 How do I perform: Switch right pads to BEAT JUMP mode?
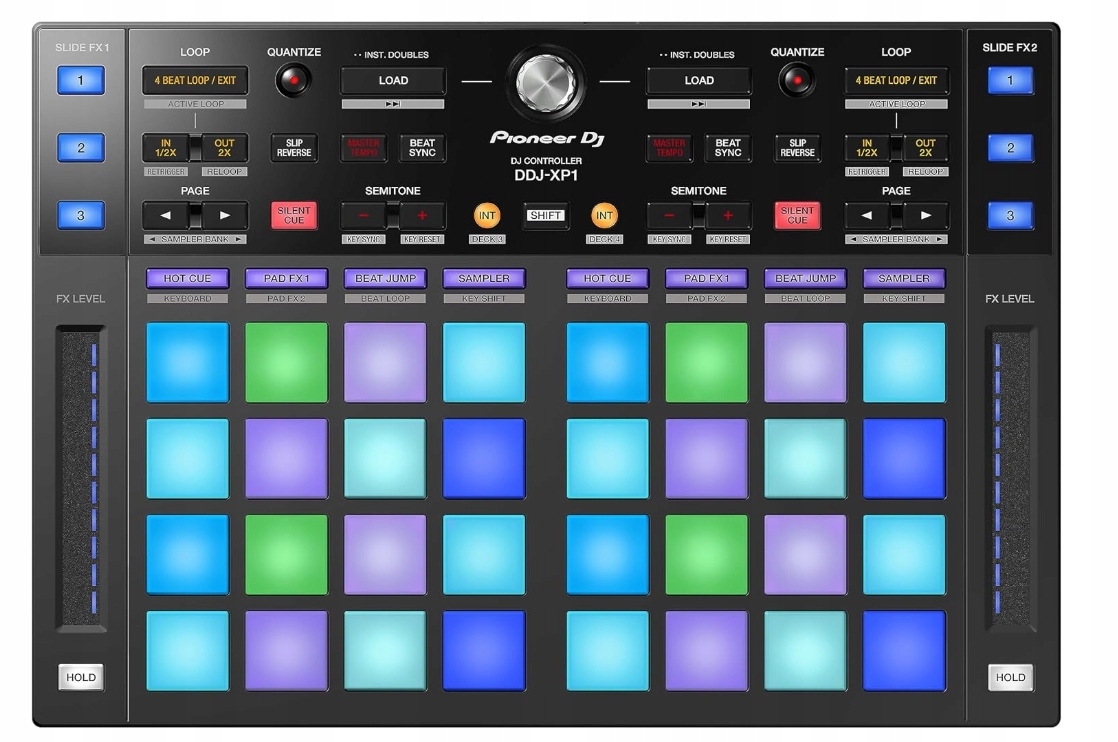(x=805, y=279)
